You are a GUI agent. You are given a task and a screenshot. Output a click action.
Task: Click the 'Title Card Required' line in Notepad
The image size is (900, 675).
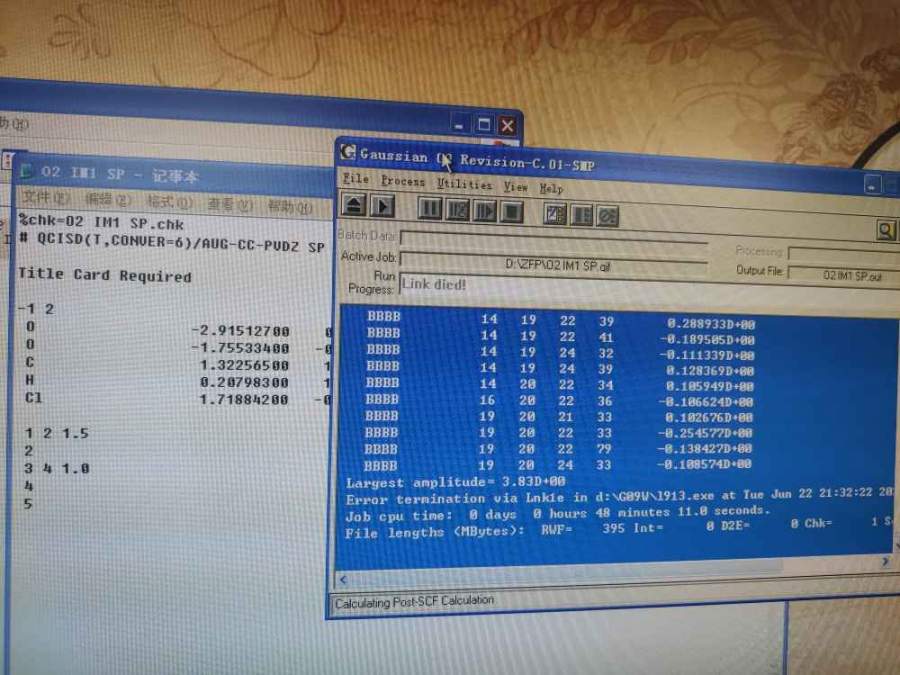[104, 274]
